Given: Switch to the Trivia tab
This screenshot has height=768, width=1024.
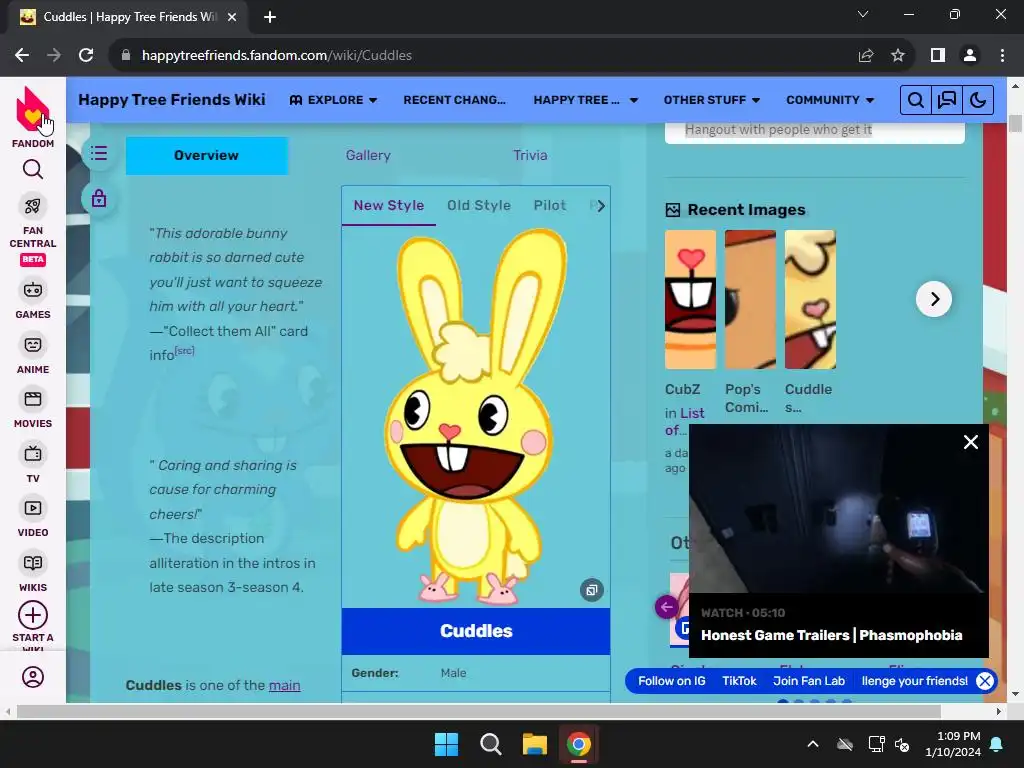Looking at the screenshot, I should coord(530,155).
